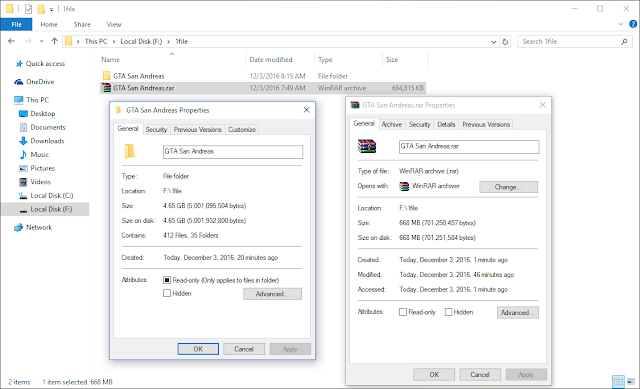Click the New folder quick access icon

coord(41,9)
